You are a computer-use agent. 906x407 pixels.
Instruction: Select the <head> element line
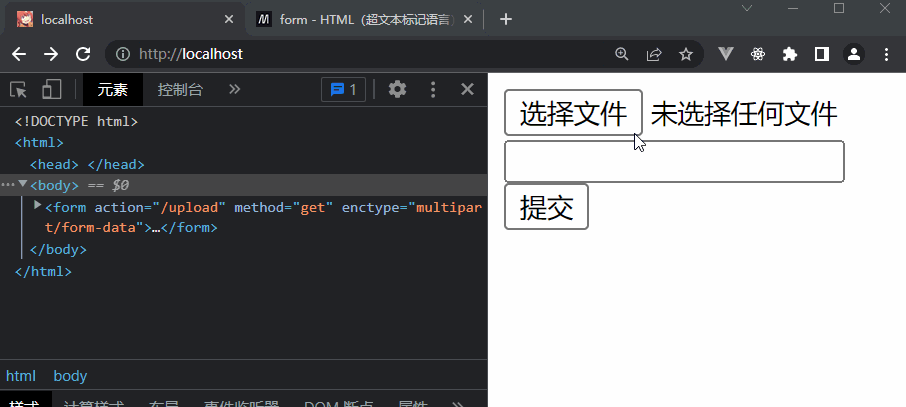click(x=87, y=164)
